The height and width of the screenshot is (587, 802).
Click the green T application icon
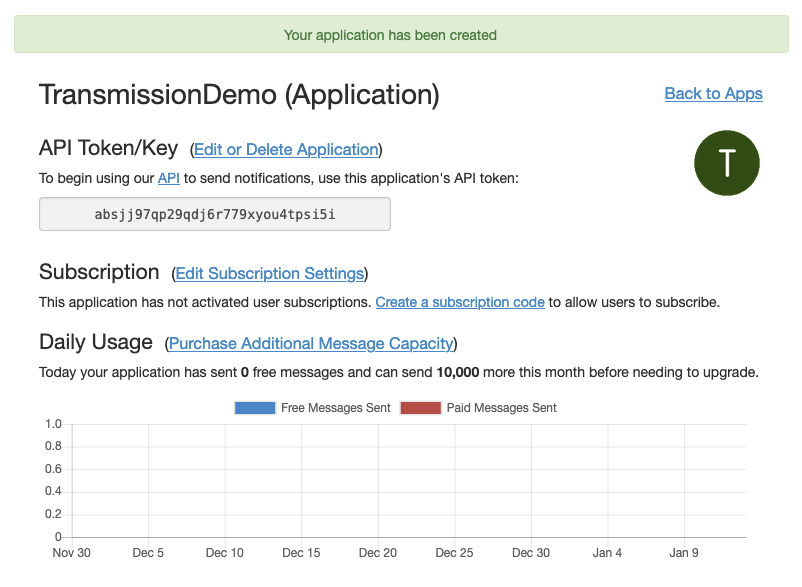[x=727, y=163]
